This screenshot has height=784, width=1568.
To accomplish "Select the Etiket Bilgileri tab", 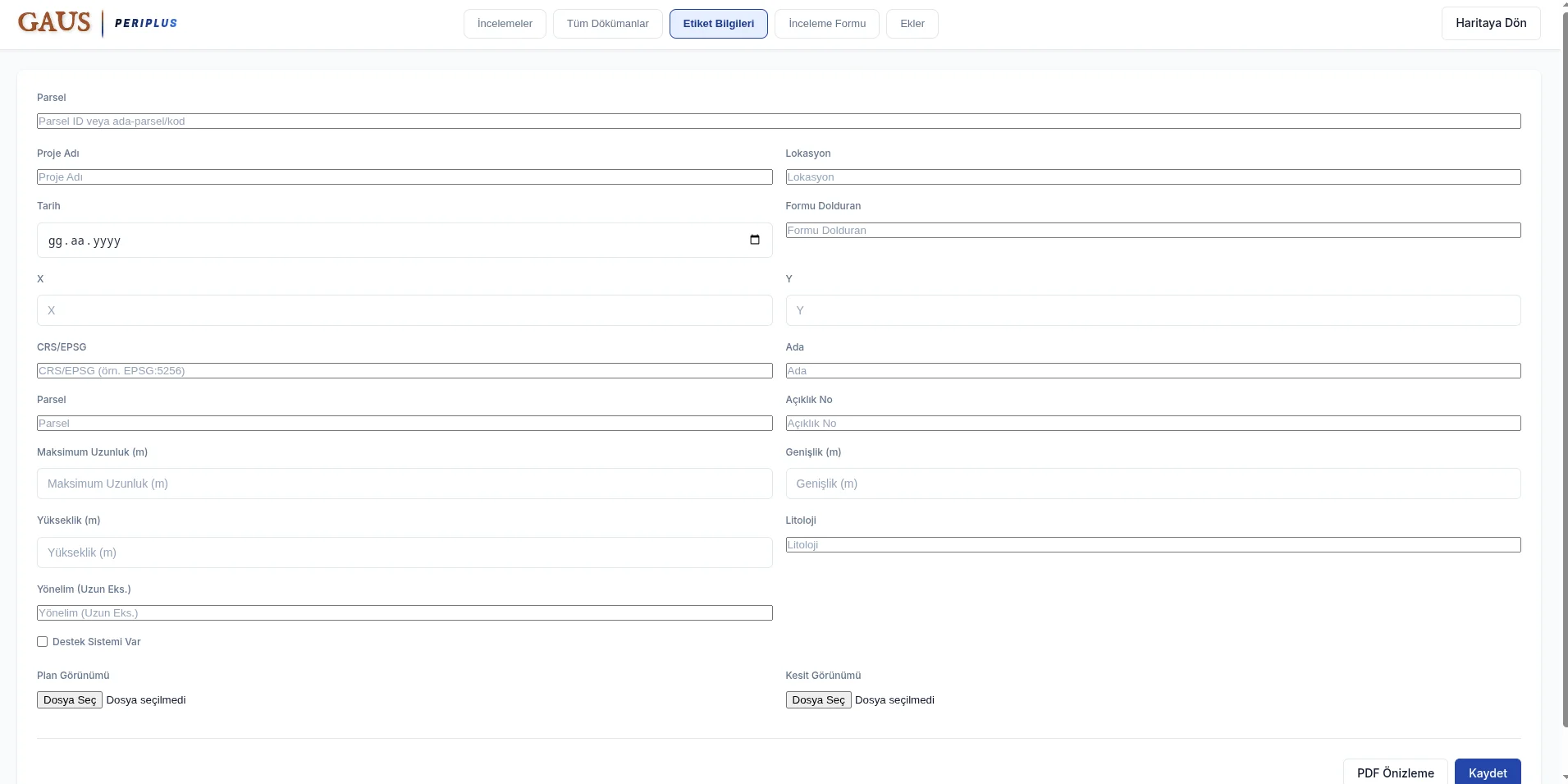I will pyautogui.click(x=718, y=24).
